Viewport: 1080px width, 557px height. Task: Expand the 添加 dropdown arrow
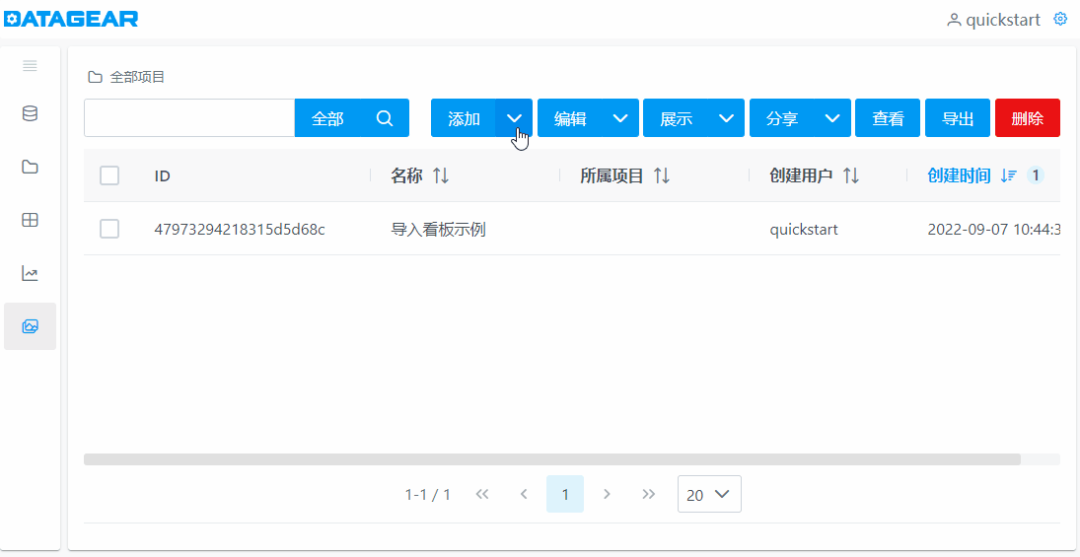coord(514,118)
